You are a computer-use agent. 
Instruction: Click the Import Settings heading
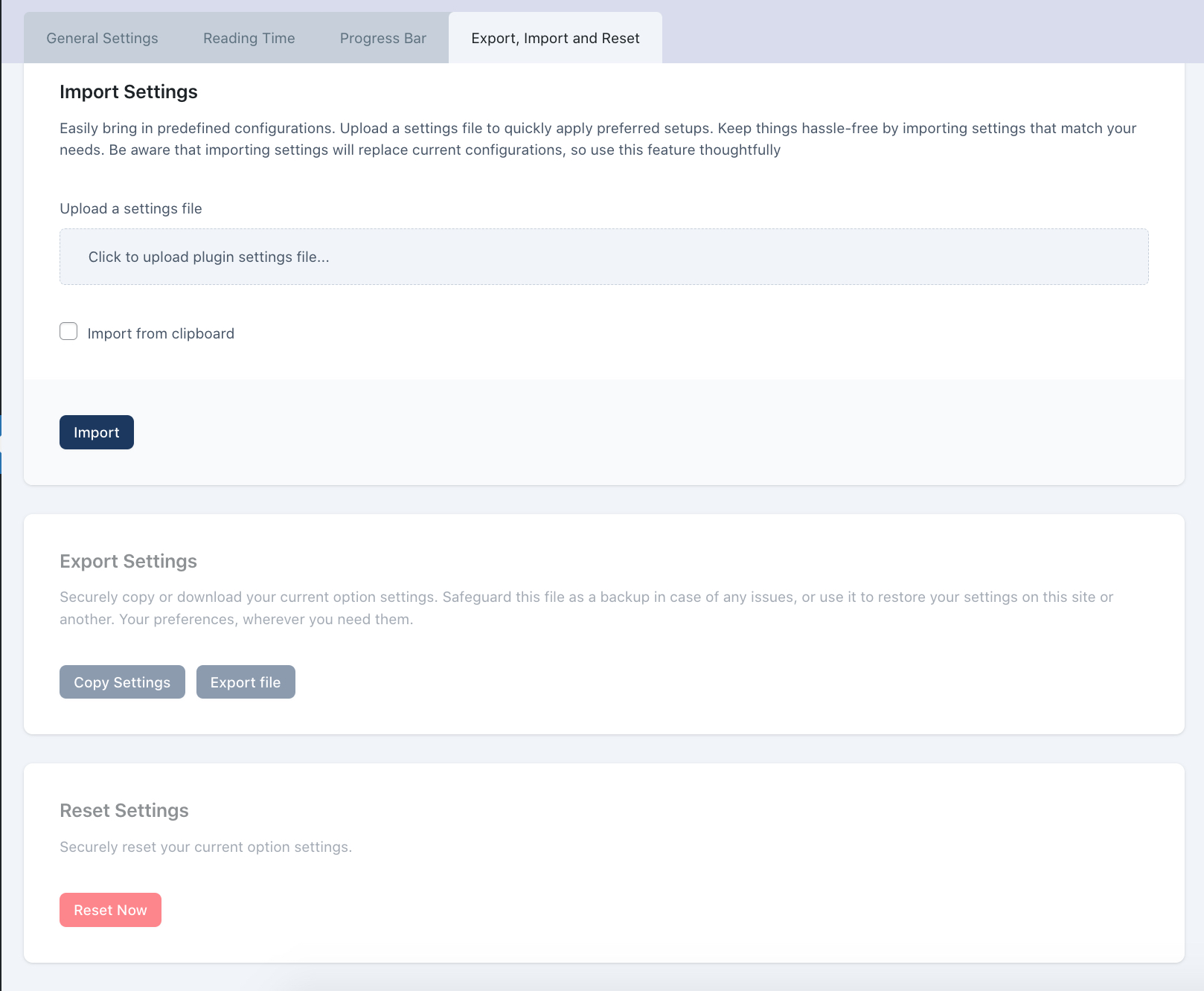[x=129, y=92]
